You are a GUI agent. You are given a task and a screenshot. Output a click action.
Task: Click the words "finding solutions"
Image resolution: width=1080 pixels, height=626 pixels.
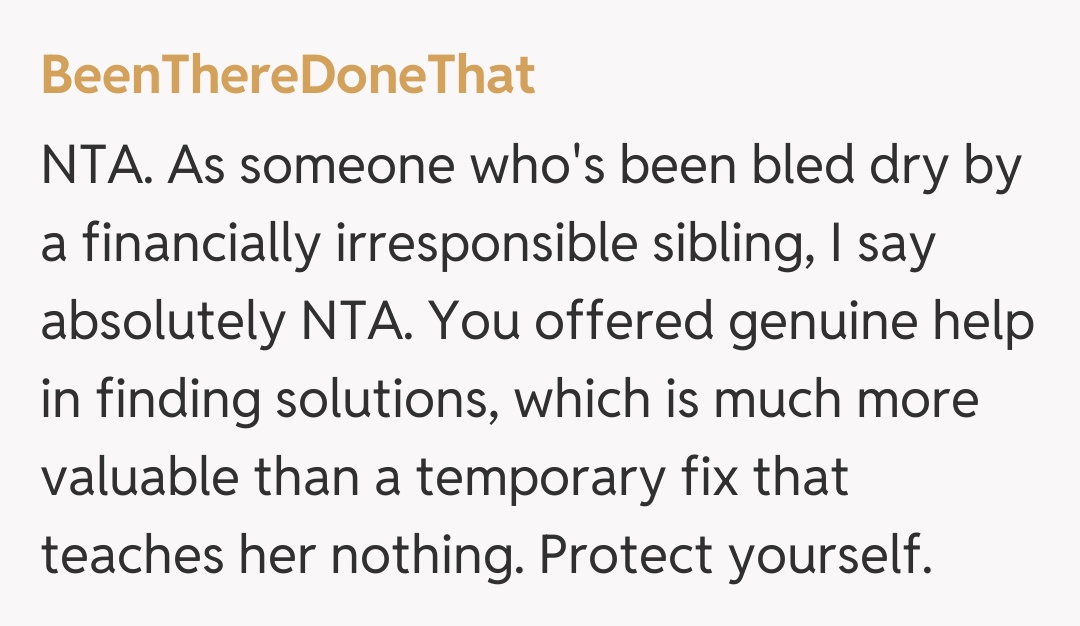(285, 400)
